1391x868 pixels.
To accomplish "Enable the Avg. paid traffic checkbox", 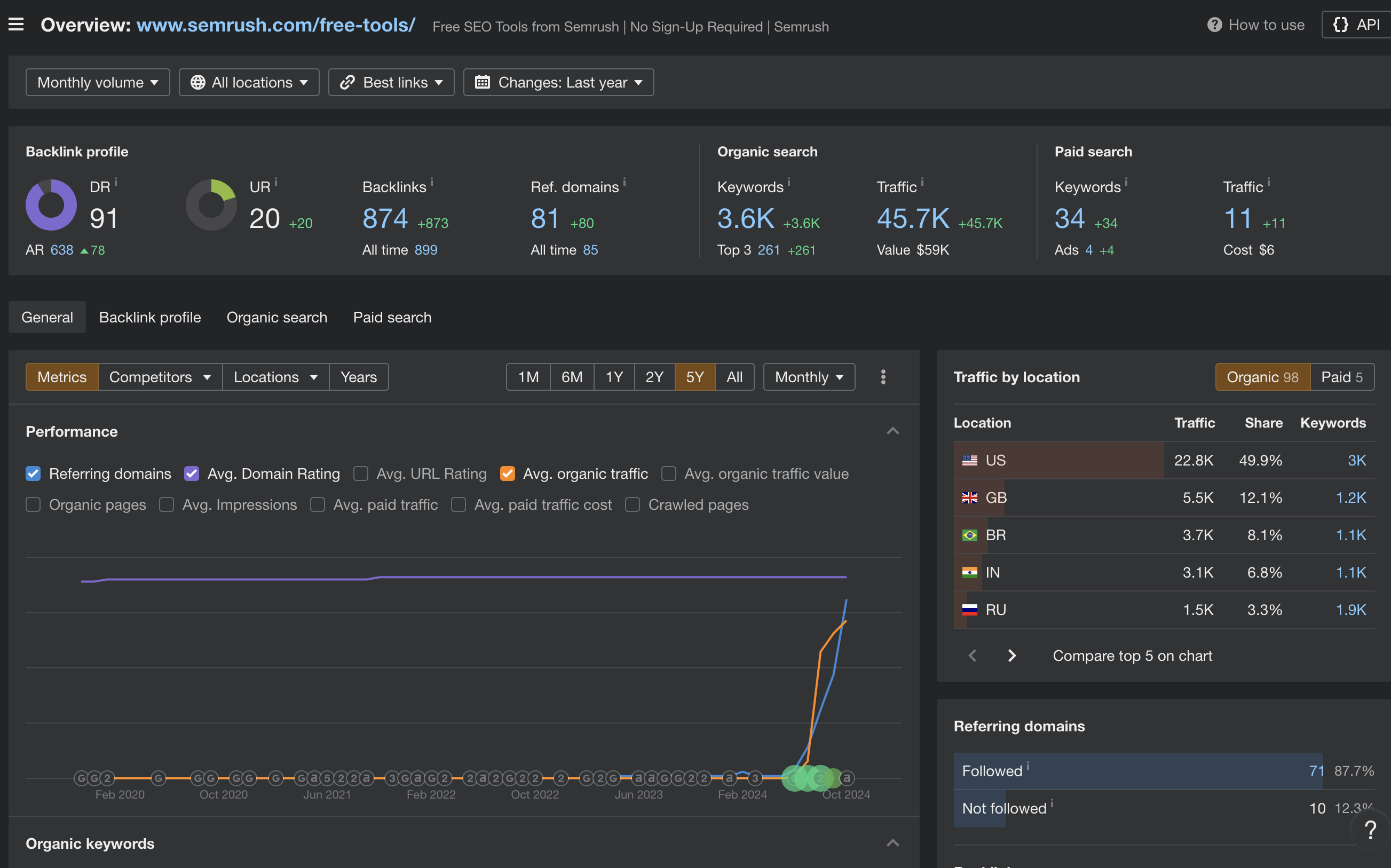I will tap(318, 504).
